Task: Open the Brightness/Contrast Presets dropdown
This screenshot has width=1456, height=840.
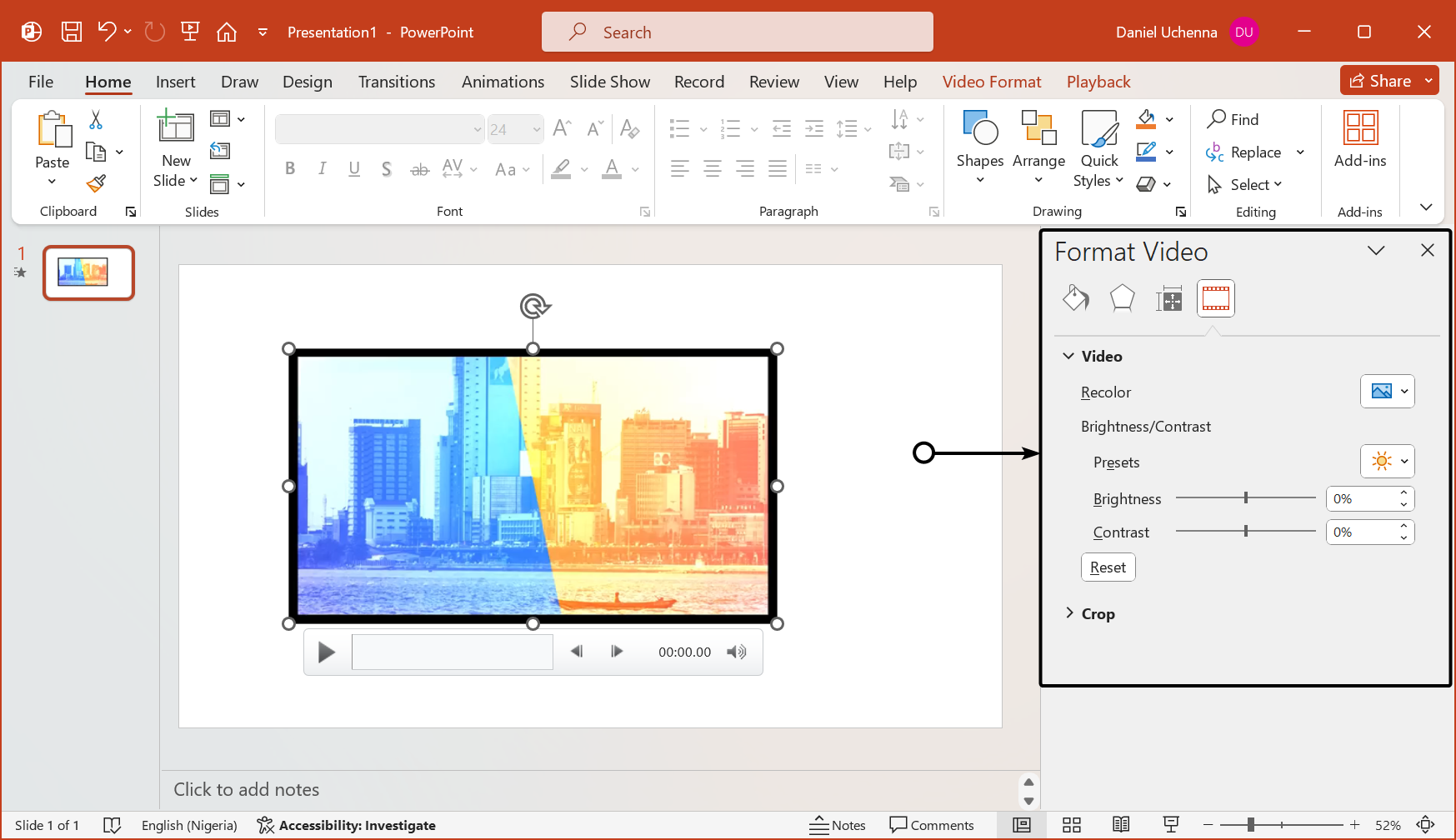Action: [1387, 462]
